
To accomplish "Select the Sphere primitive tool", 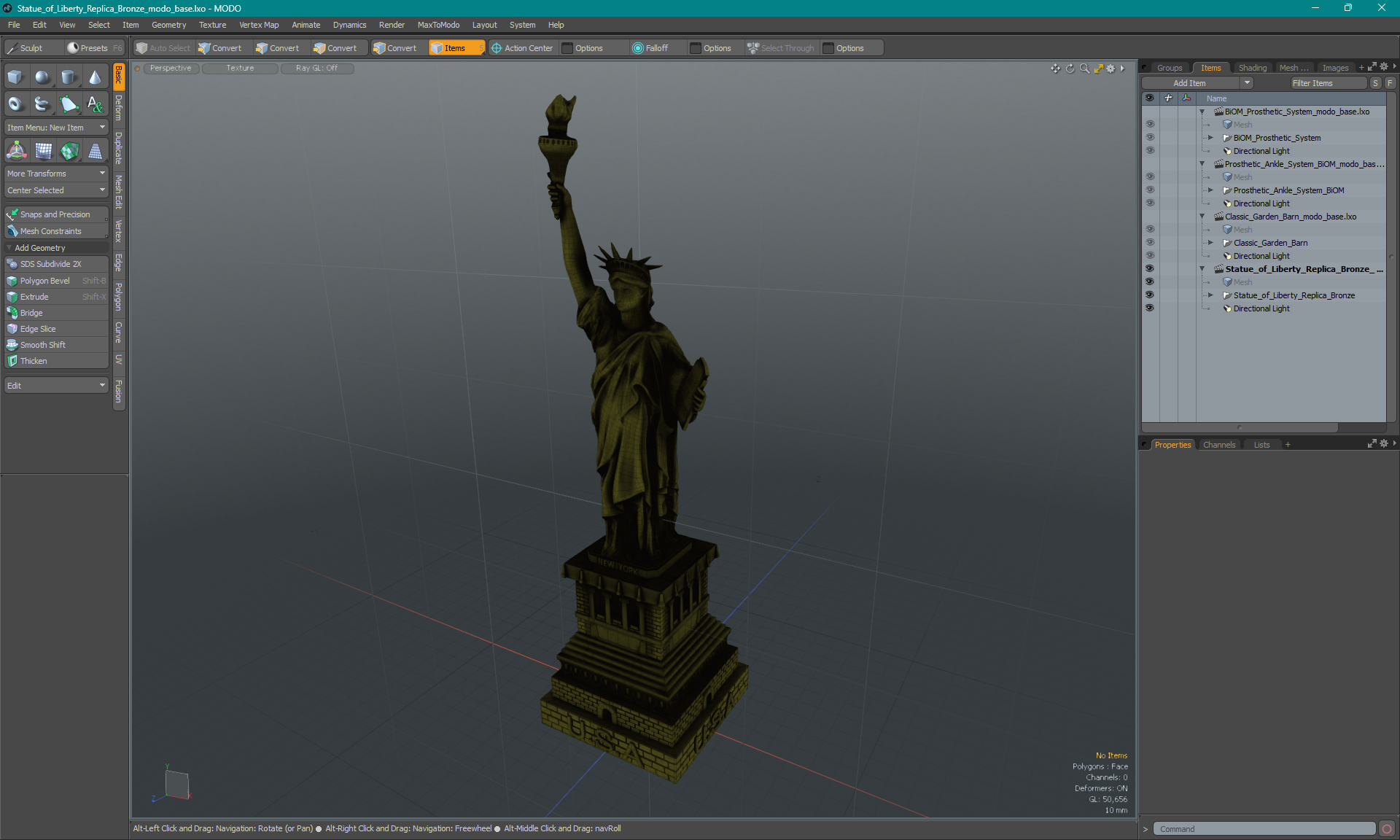I will tap(42, 77).
